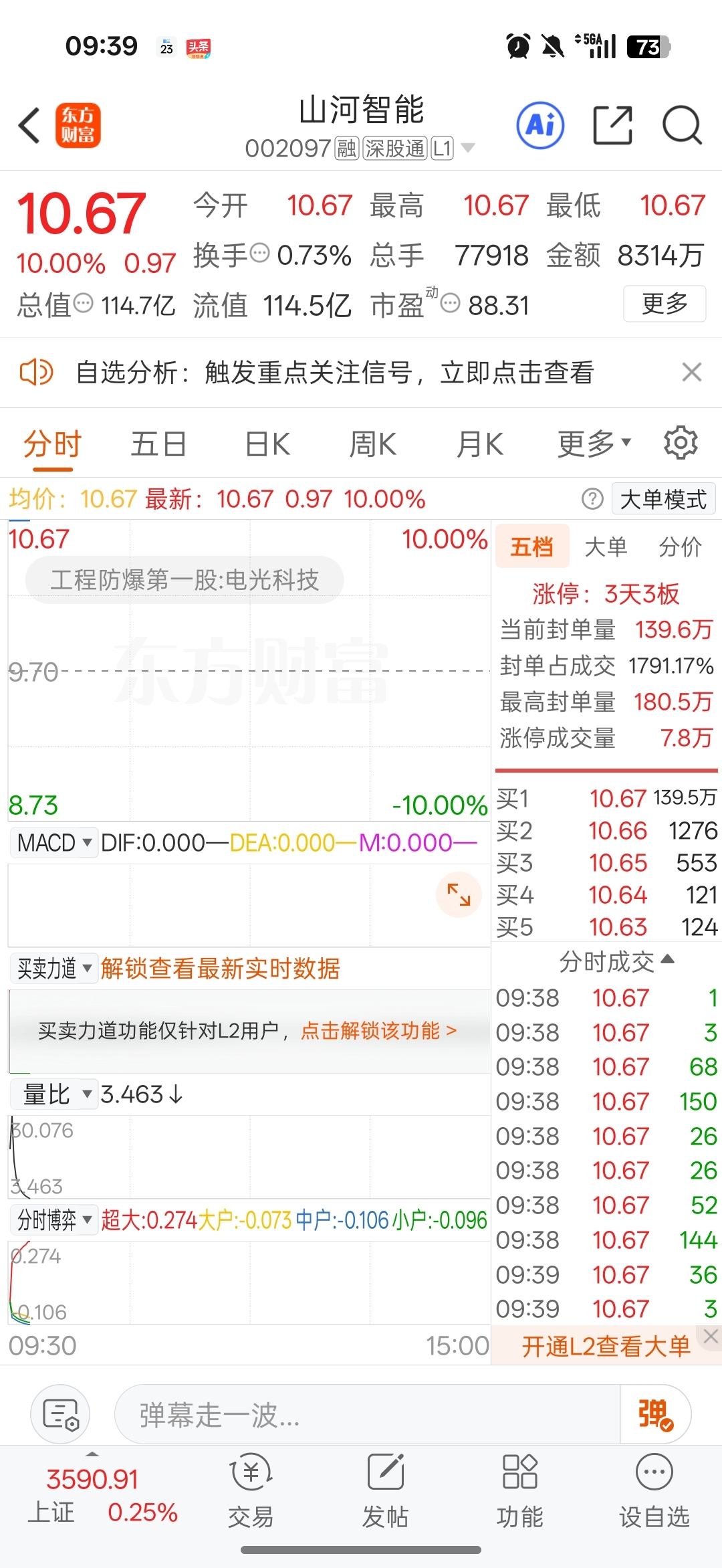Open the 分时博弈 indicator dropdown
This screenshot has width=722, height=1568.
click(54, 1219)
